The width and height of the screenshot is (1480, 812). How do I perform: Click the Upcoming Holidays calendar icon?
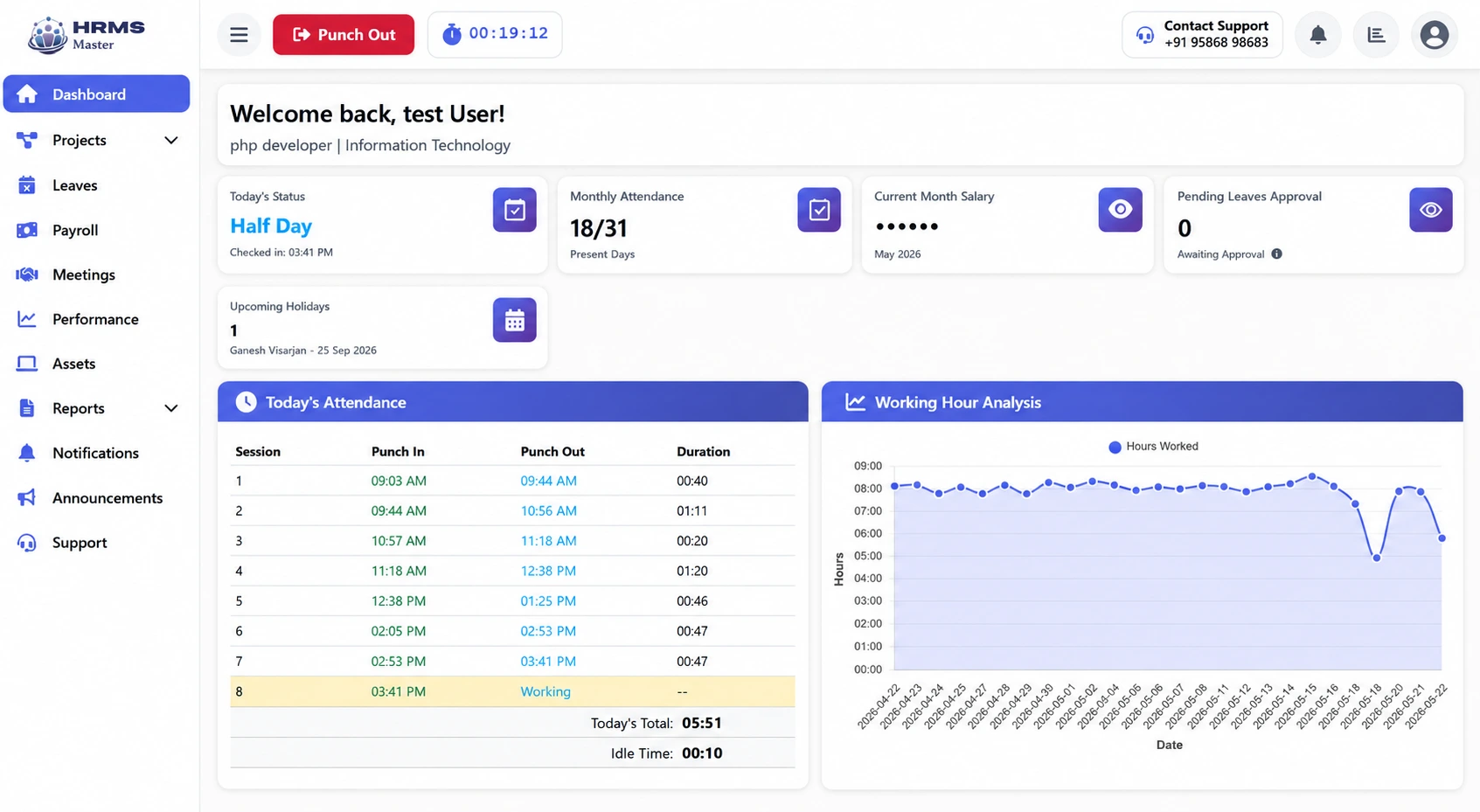[x=515, y=320]
